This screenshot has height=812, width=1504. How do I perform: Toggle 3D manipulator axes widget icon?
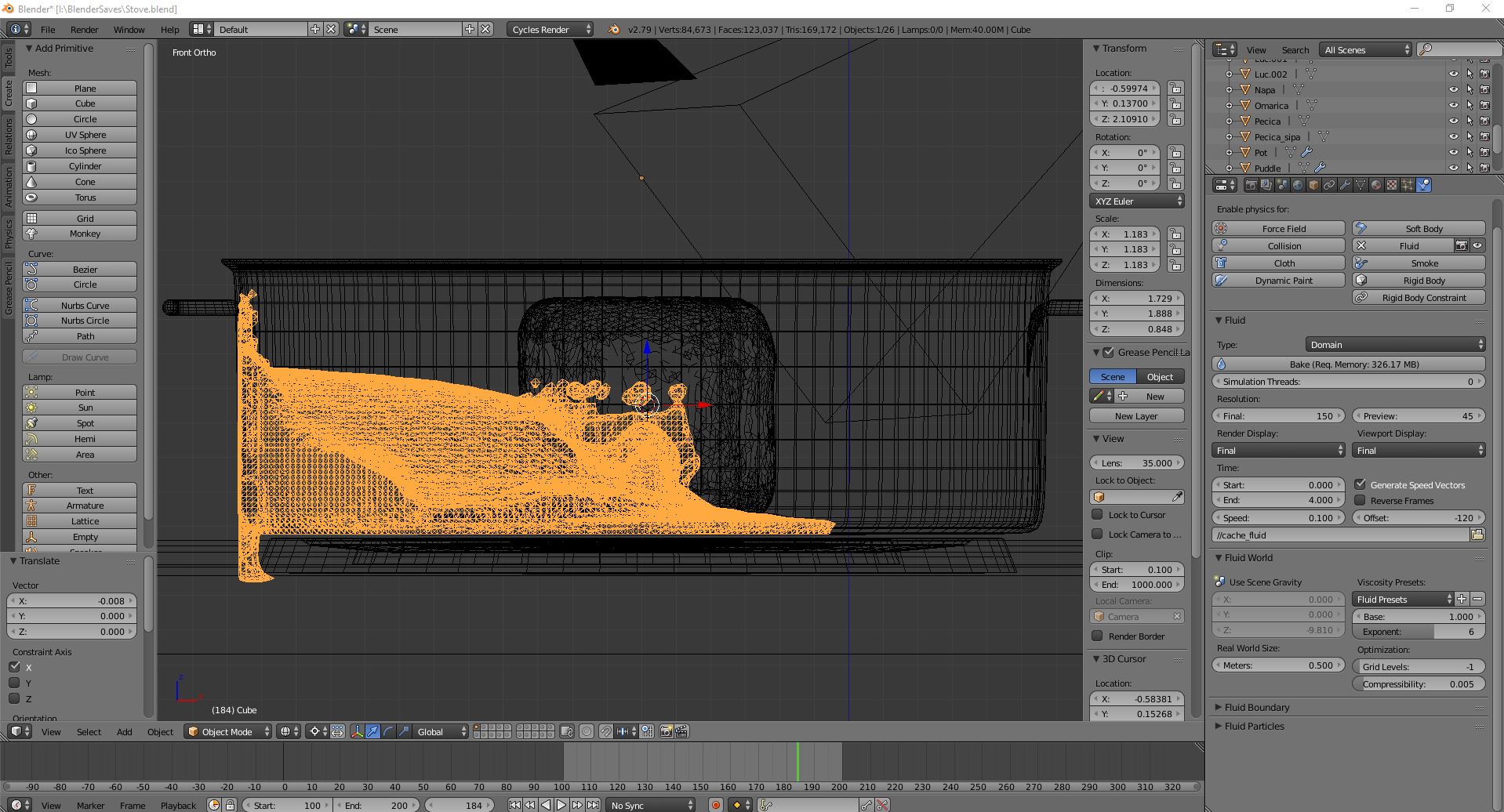pyautogui.click(x=357, y=731)
